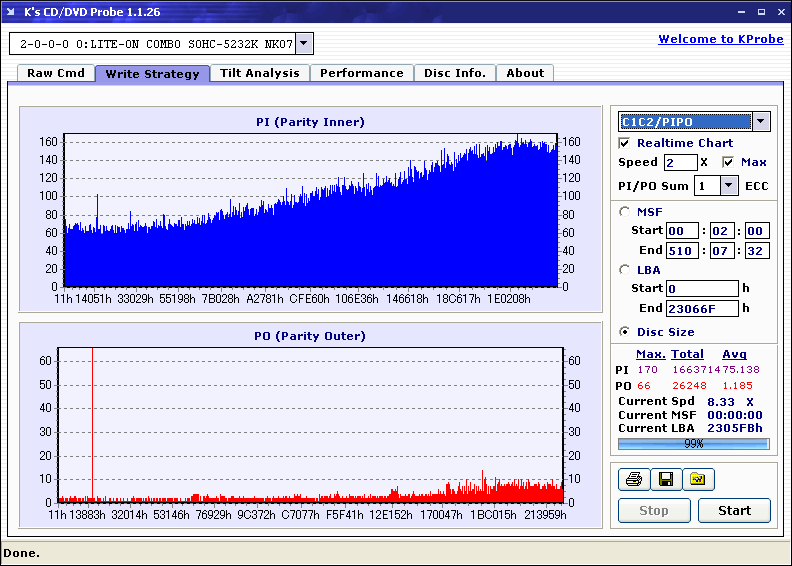Select the Disc Size radio option
792x566 pixels.
(x=624, y=332)
